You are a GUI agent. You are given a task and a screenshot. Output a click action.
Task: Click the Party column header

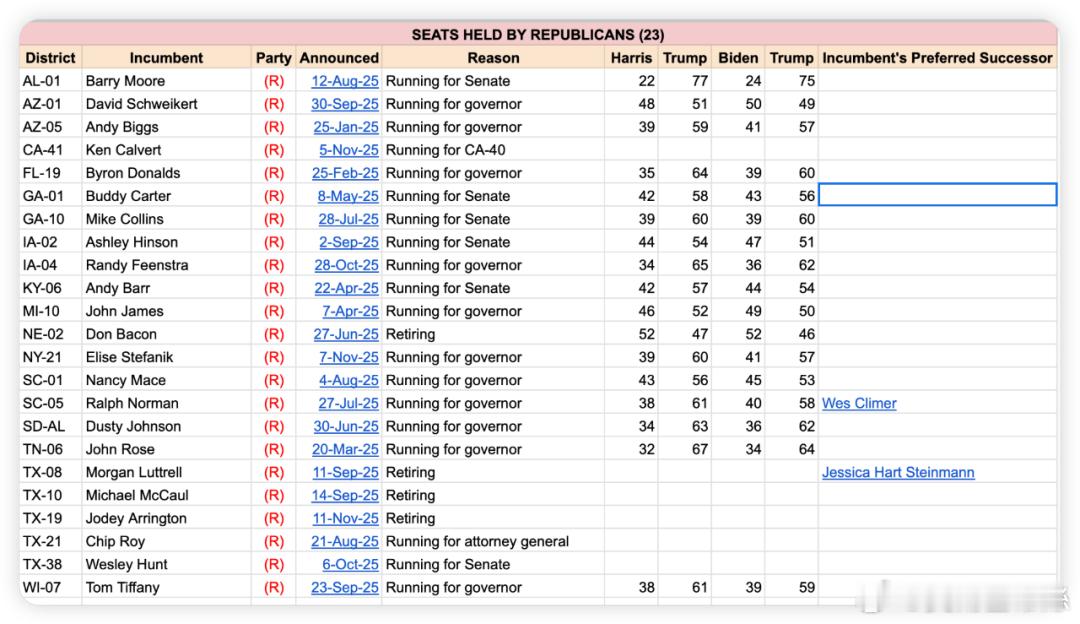(x=273, y=58)
